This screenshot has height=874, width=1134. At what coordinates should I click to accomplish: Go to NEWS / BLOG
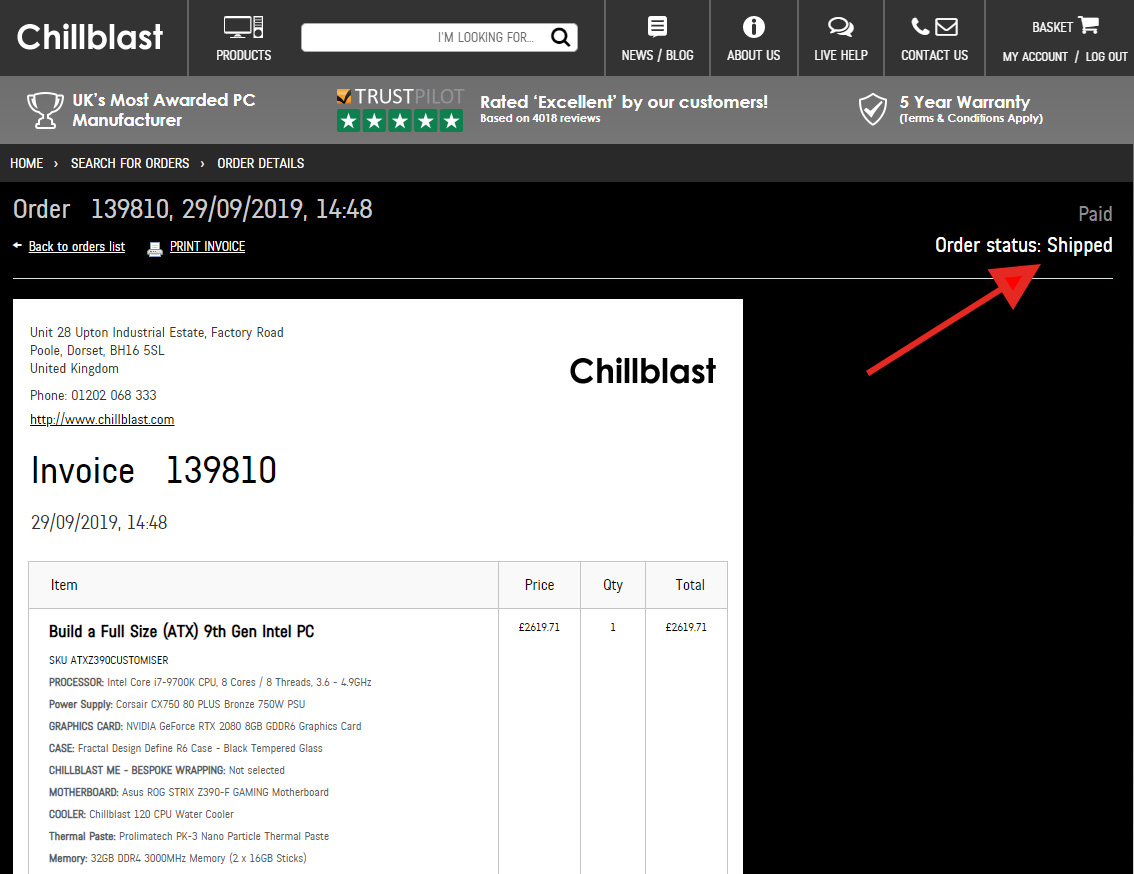click(657, 56)
